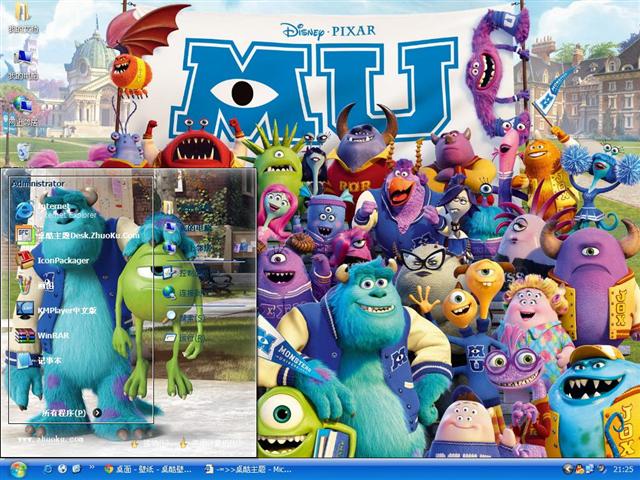Click the network monitor tray icon
Screen dimensions: 640x480
click(x=590, y=469)
